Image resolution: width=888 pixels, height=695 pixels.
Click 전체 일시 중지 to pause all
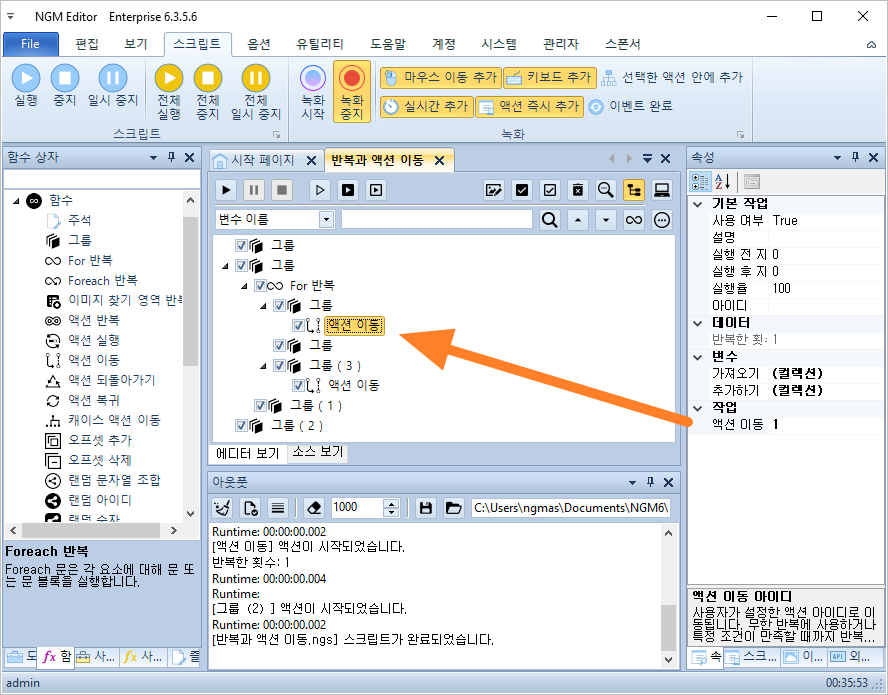[256, 92]
